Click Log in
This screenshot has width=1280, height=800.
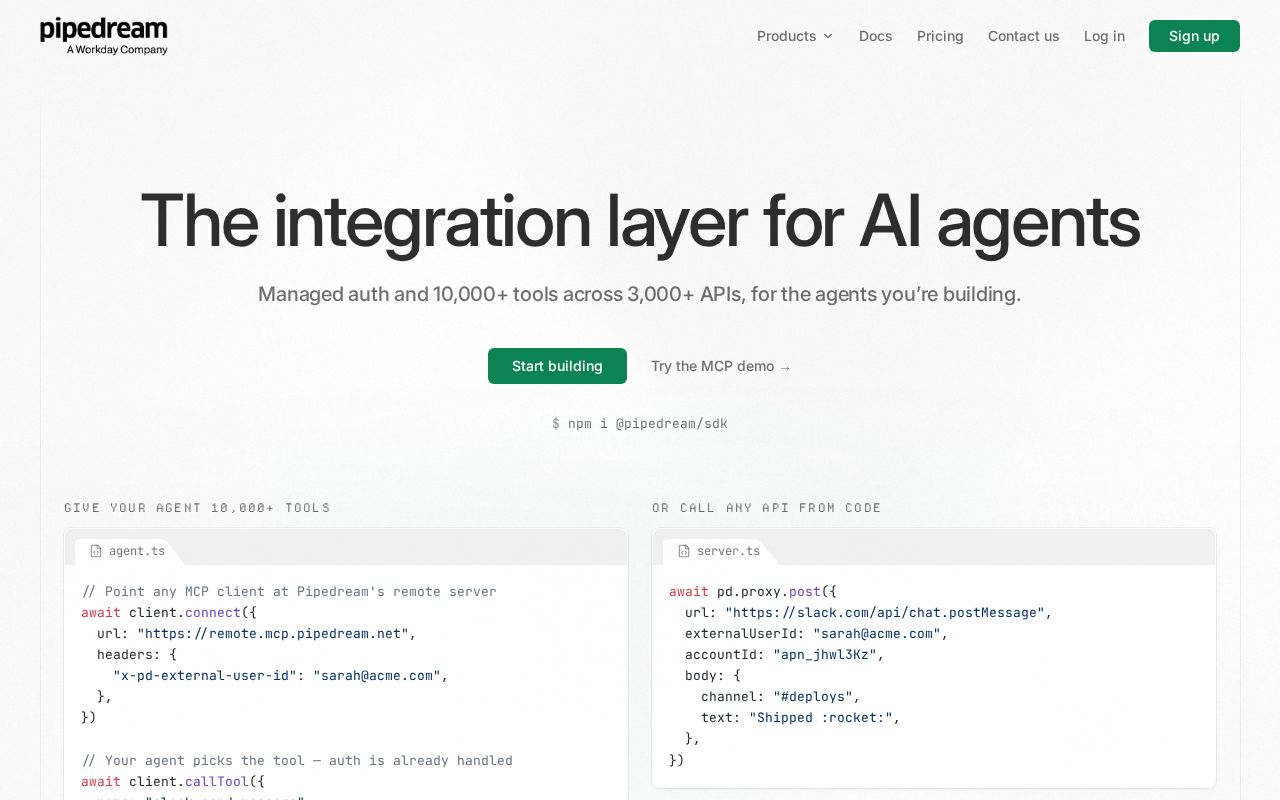pyautogui.click(x=1104, y=36)
